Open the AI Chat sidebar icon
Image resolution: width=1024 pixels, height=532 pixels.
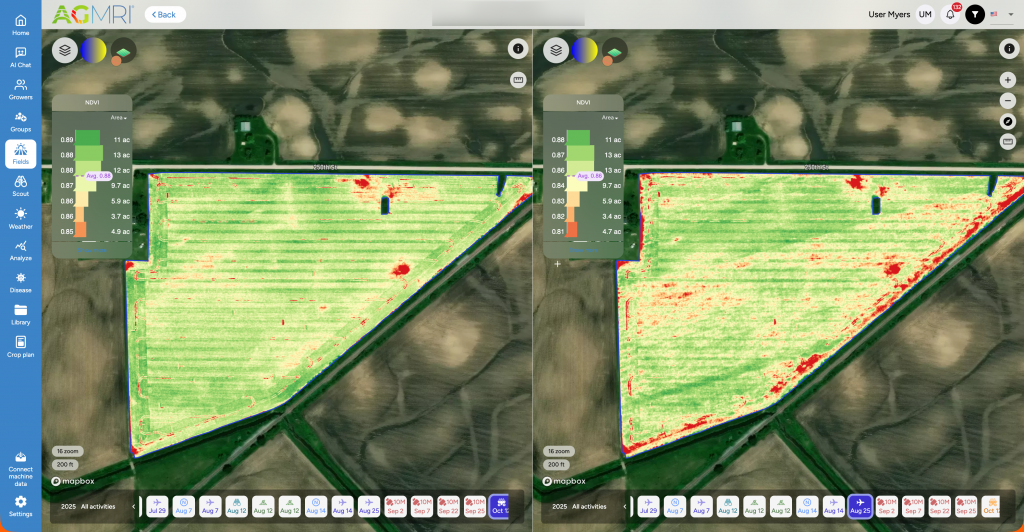pyautogui.click(x=20, y=56)
